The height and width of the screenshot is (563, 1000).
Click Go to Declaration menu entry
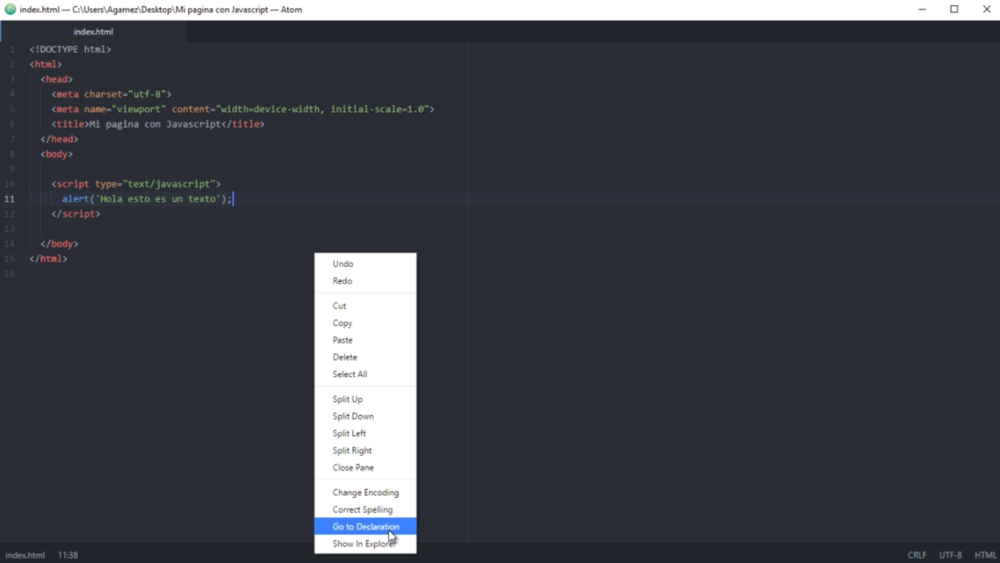(365, 527)
